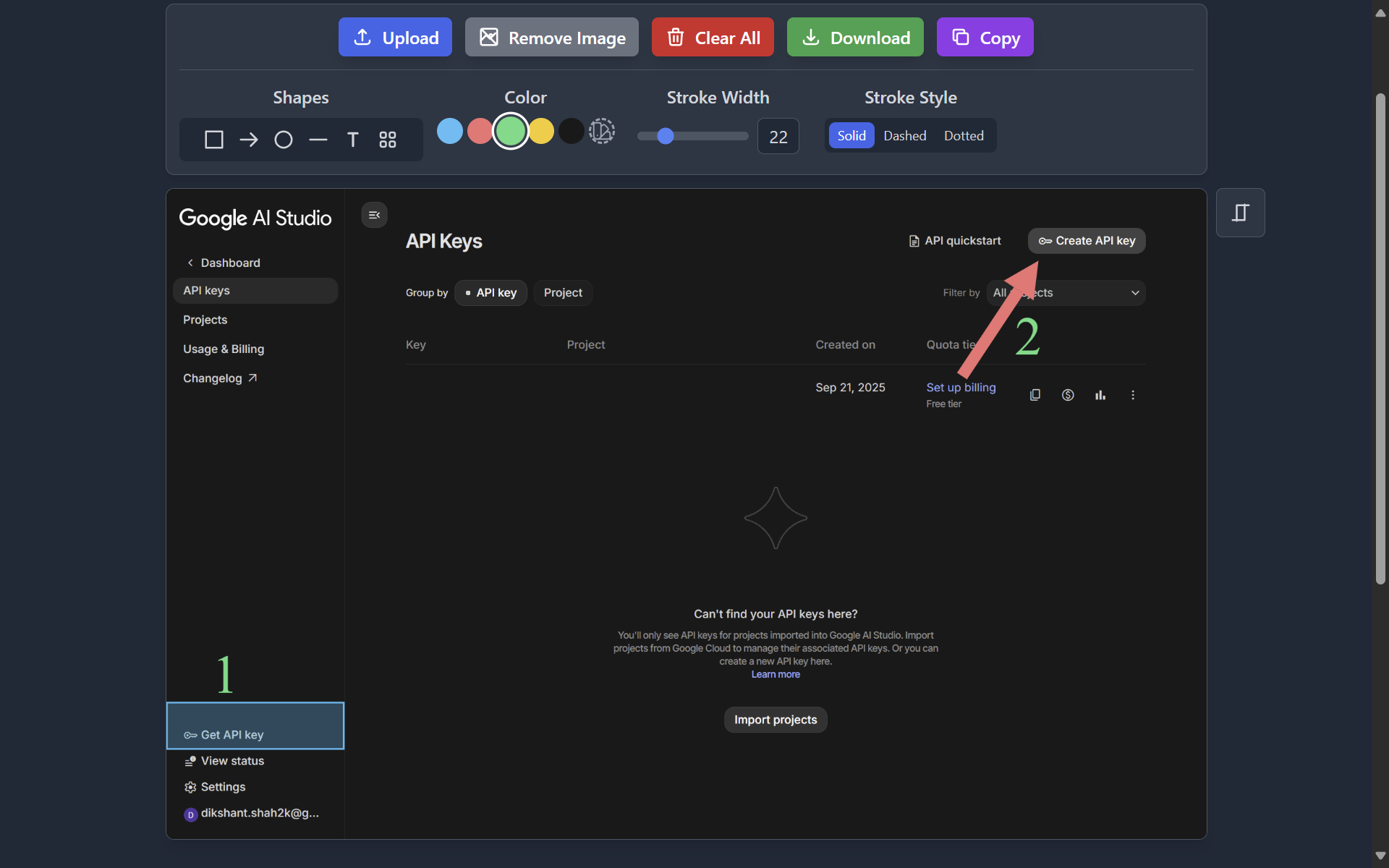Switch stroke style to Dashed
Viewport: 1389px width, 868px height.
coord(905,135)
